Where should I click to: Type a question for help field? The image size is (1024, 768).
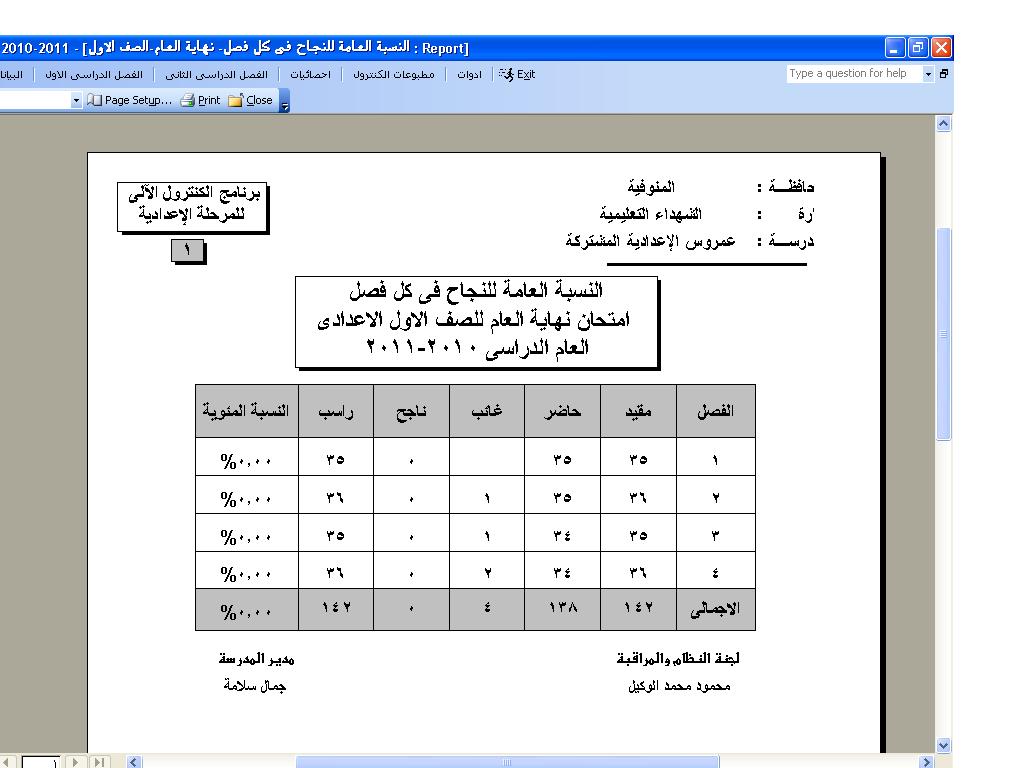tap(852, 74)
